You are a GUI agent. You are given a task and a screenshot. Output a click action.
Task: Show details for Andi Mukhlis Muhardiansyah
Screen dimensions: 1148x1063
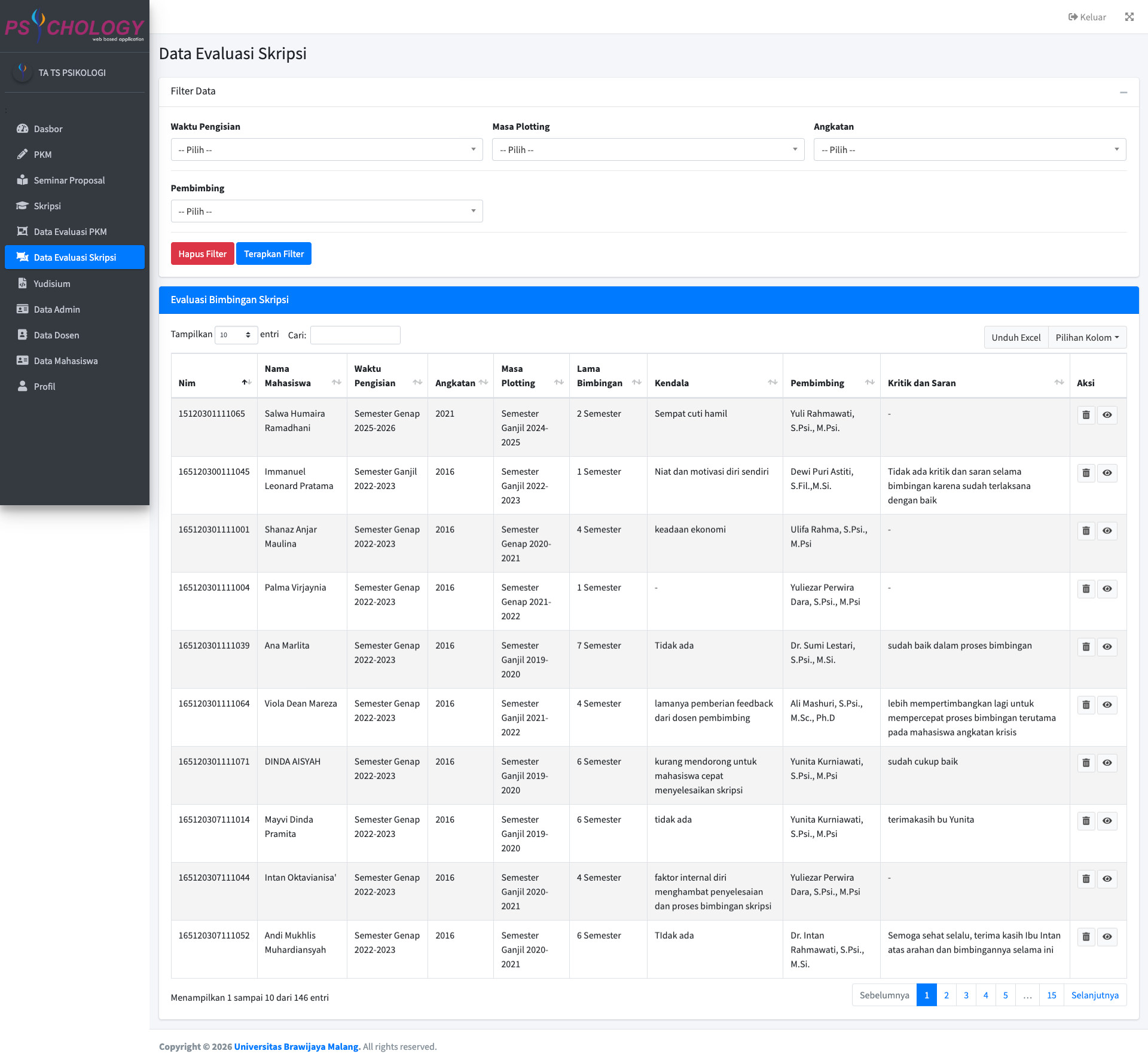1107,937
